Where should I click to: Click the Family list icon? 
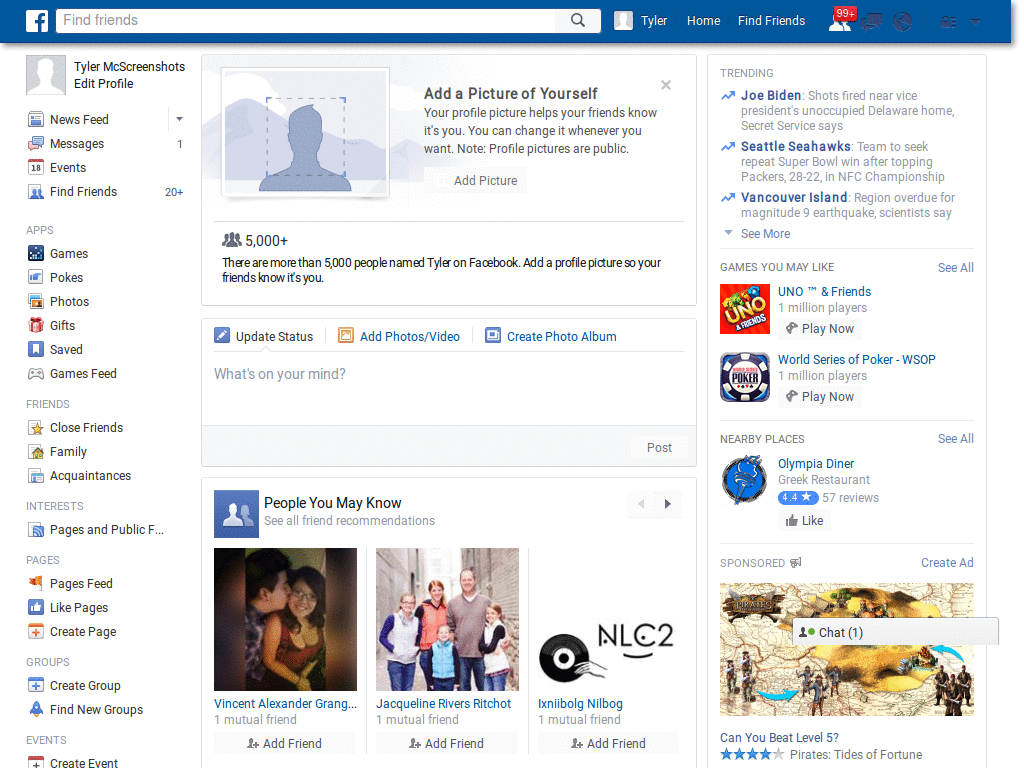pos(36,452)
